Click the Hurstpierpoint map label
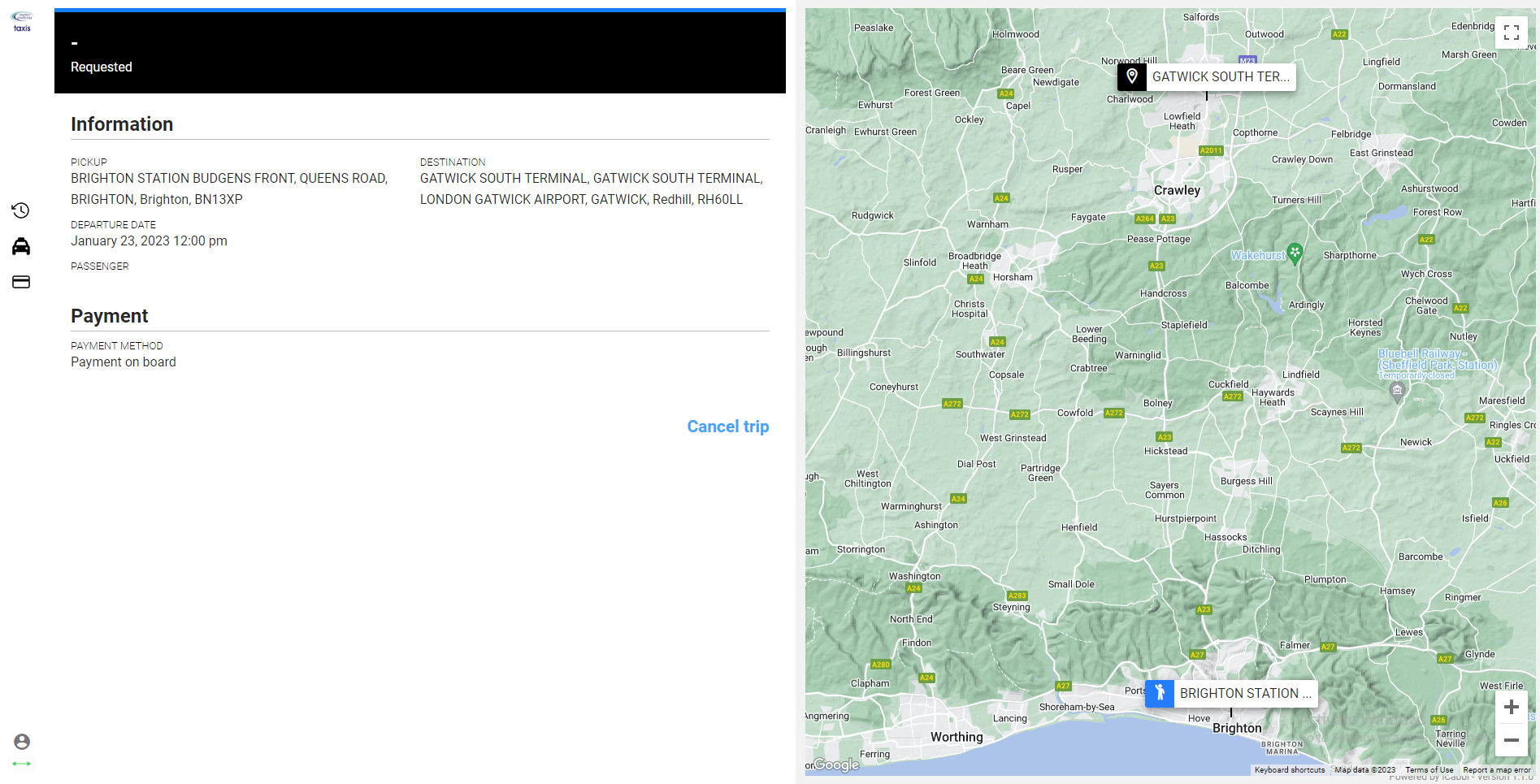This screenshot has width=1540, height=784. 1186,518
